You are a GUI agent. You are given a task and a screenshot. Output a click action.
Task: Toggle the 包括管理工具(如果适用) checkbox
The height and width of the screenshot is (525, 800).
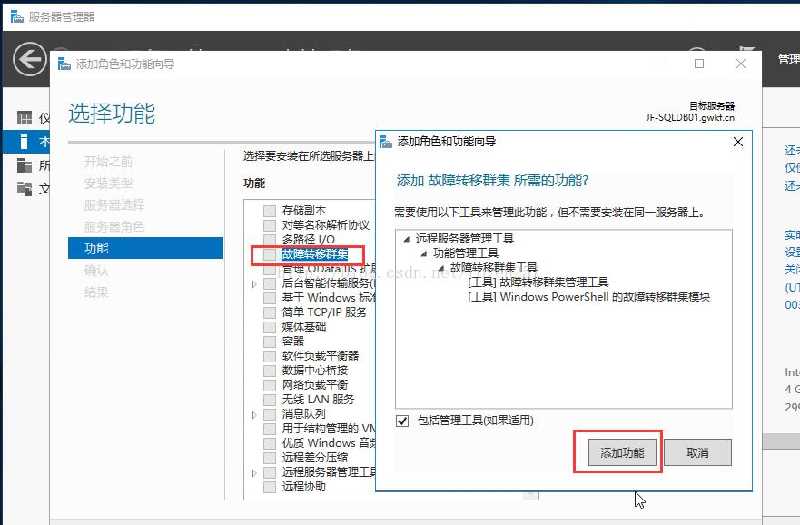tap(403, 421)
